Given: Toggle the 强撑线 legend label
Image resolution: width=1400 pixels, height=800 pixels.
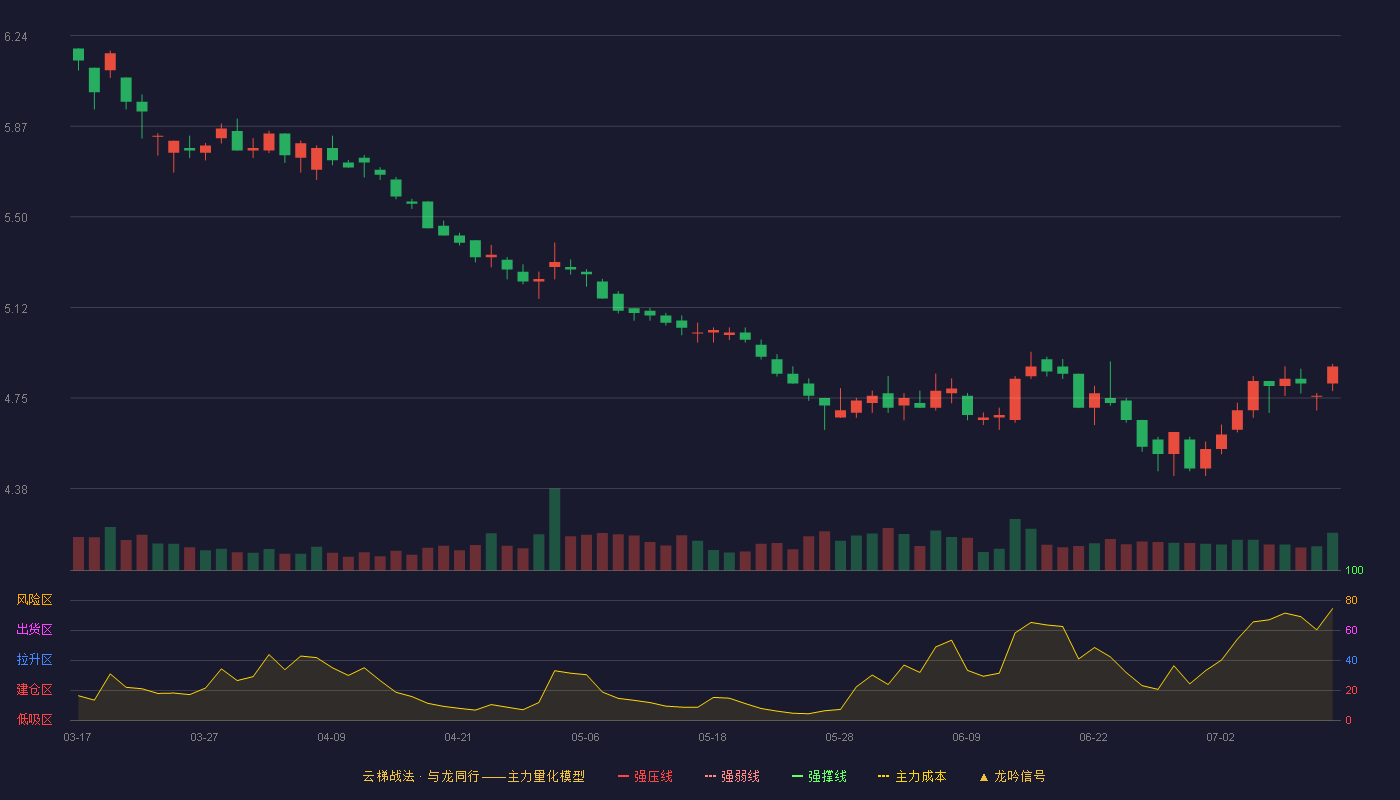Looking at the screenshot, I should click(827, 776).
